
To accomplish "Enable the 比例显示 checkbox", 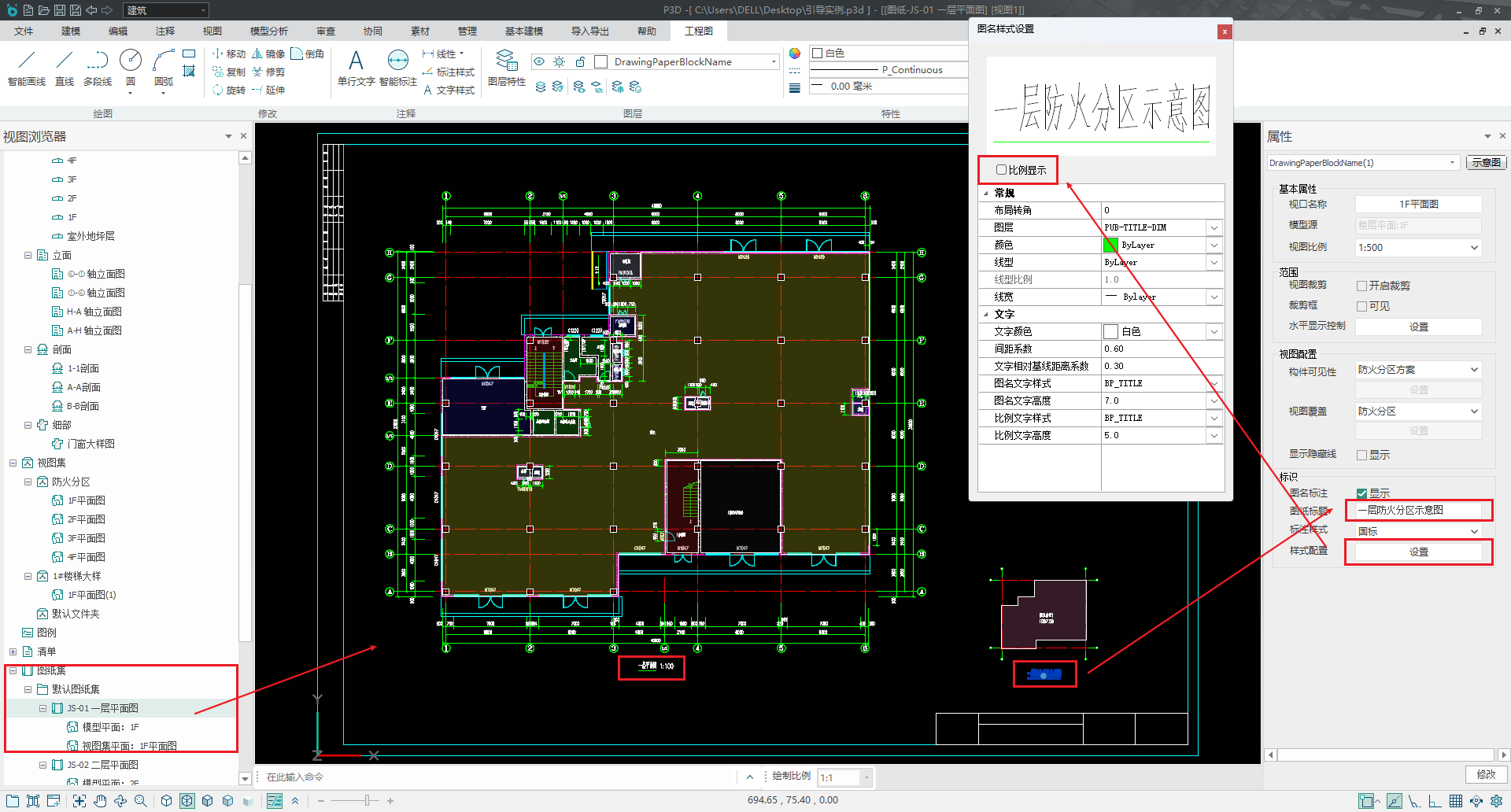I will 1001,170.
